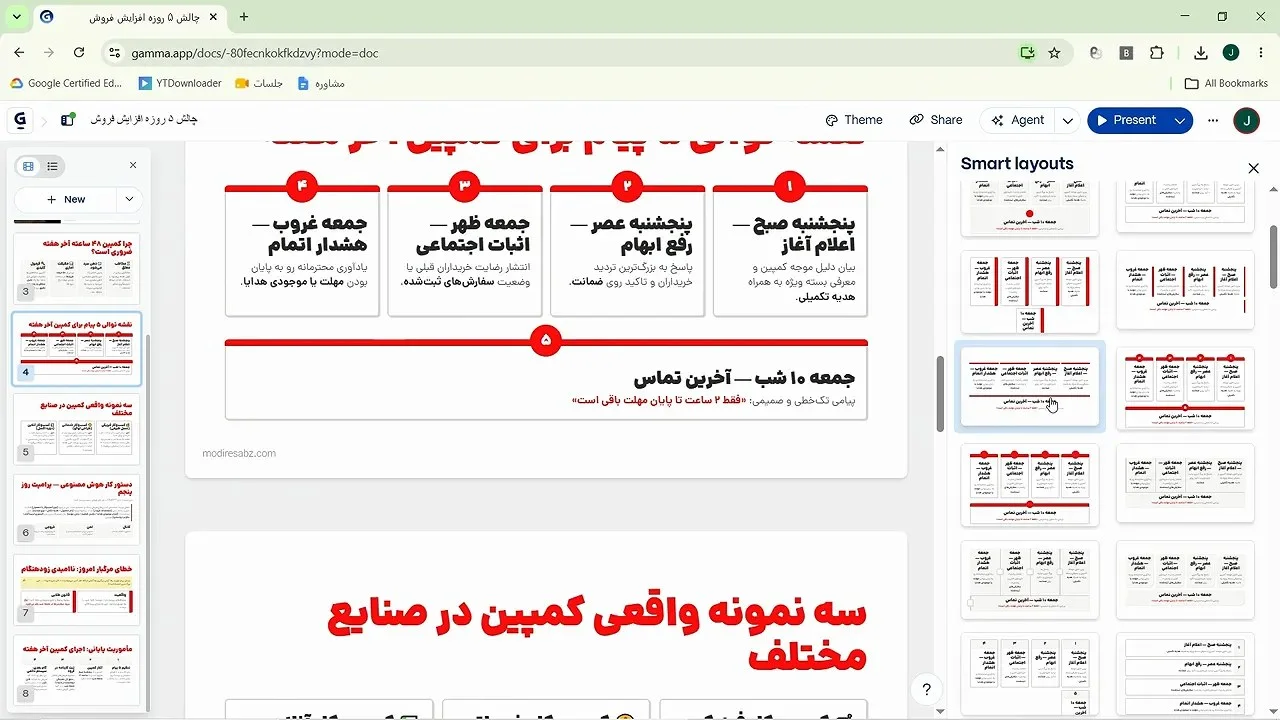The height and width of the screenshot is (720, 1280).
Task: Click the install app icon in address bar
Action: (x=1027, y=53)
